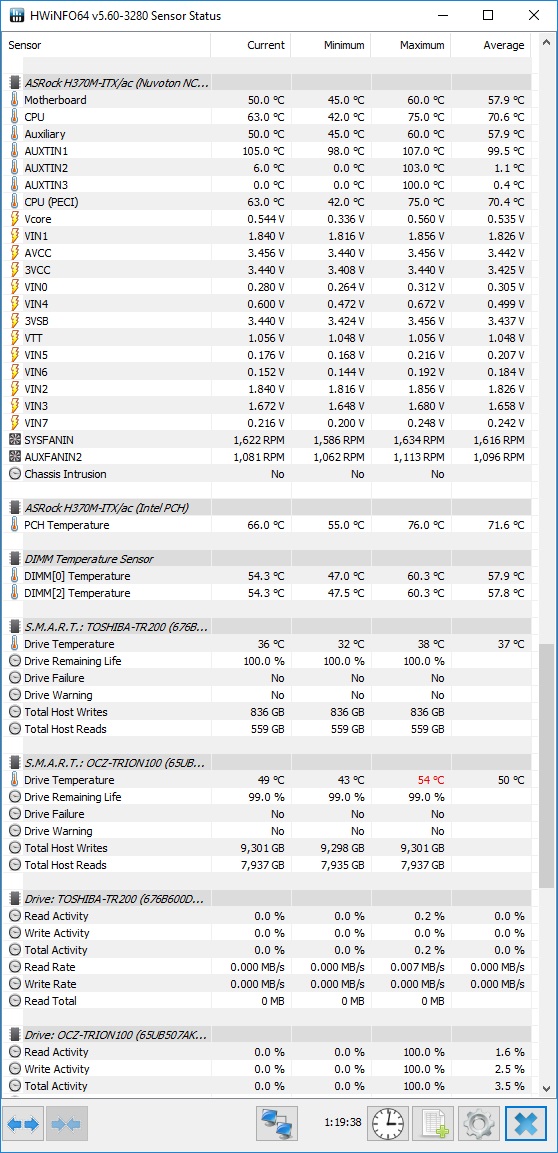Click the Average column header

[491, 45]
